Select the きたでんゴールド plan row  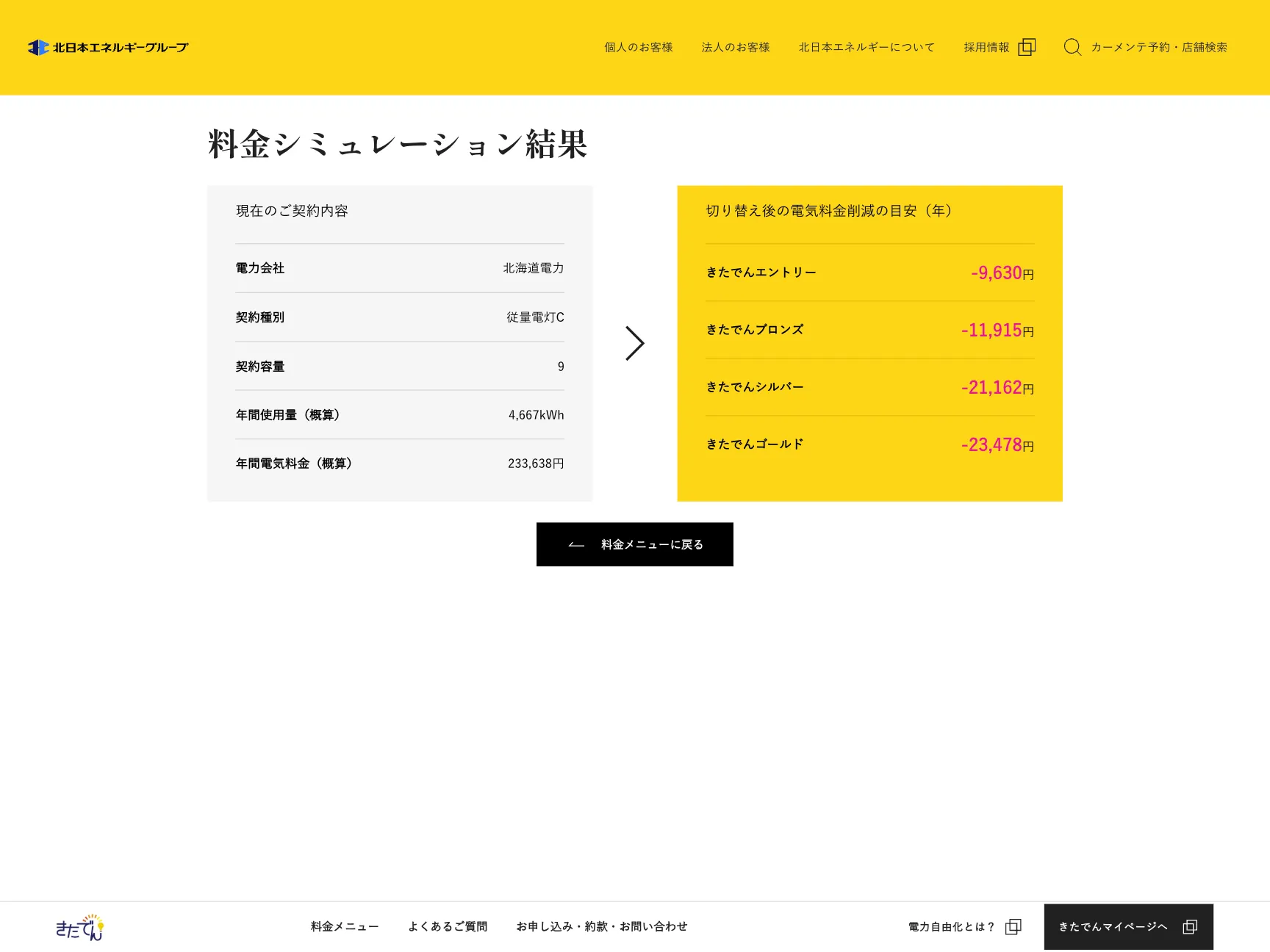869,444
